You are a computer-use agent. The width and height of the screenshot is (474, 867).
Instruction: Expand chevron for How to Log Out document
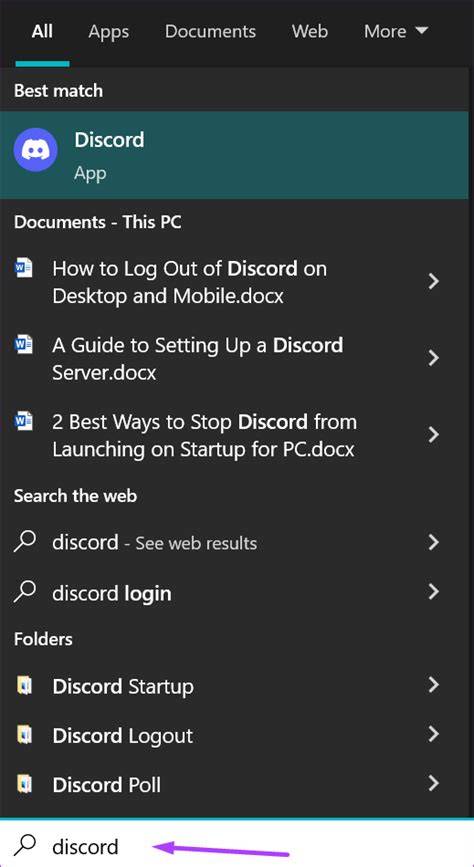point(434,281)
